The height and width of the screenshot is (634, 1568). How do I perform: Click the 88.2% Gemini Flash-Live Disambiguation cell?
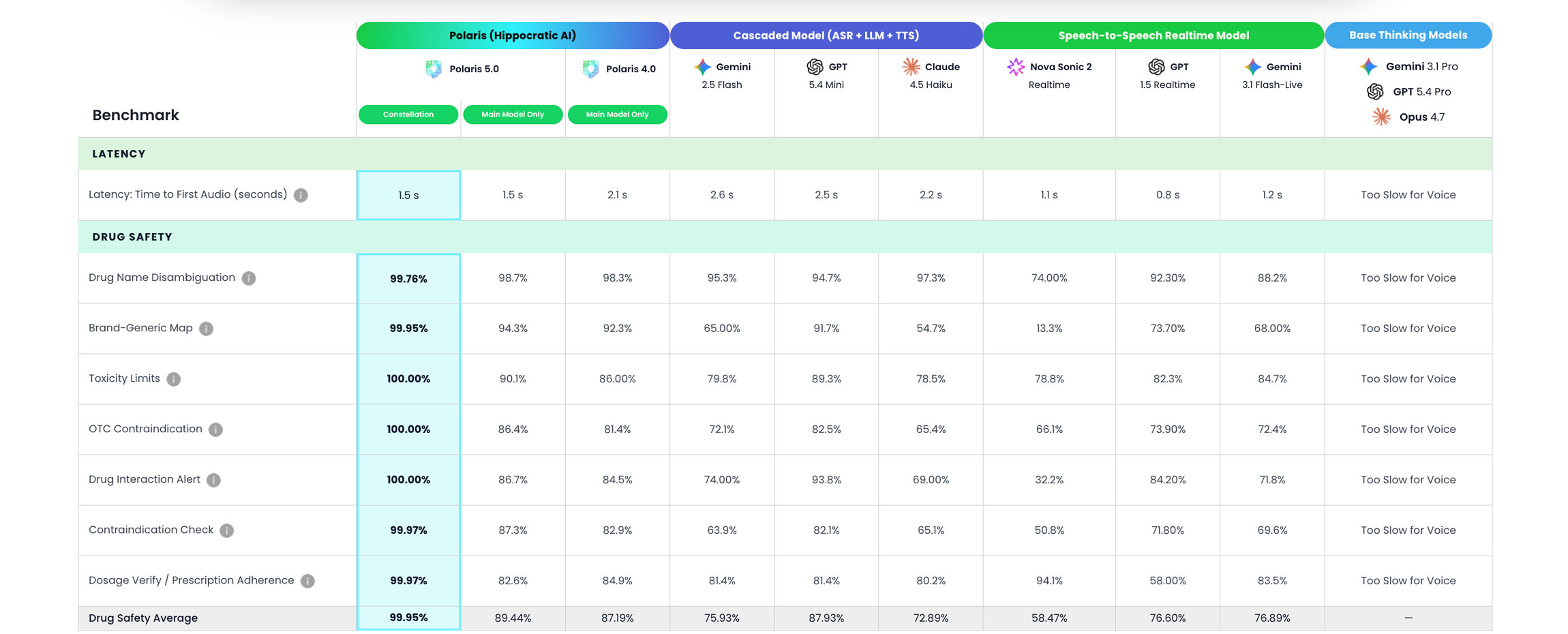pos(1272,278)
